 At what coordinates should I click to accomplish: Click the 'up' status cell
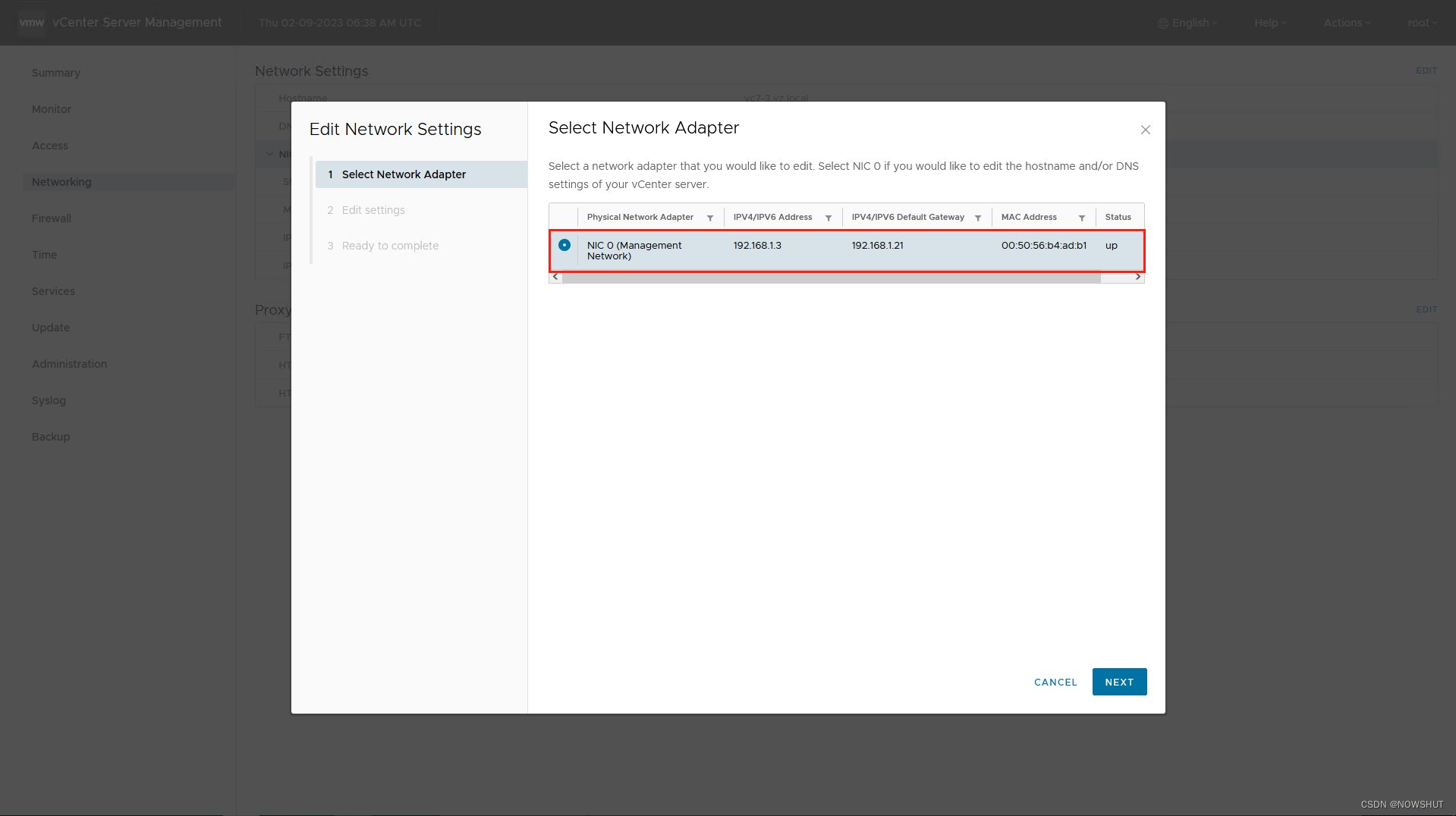[x=1111, y=245]
